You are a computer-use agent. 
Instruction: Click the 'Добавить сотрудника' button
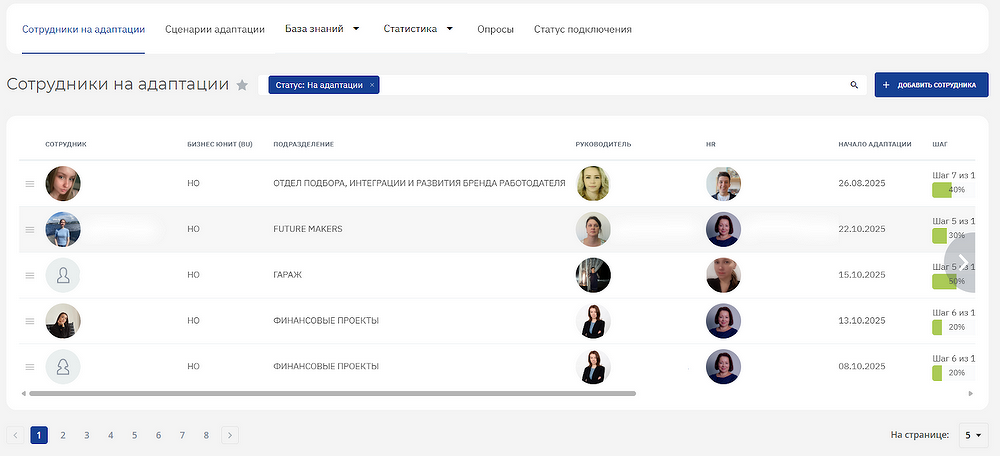point(930,85)
